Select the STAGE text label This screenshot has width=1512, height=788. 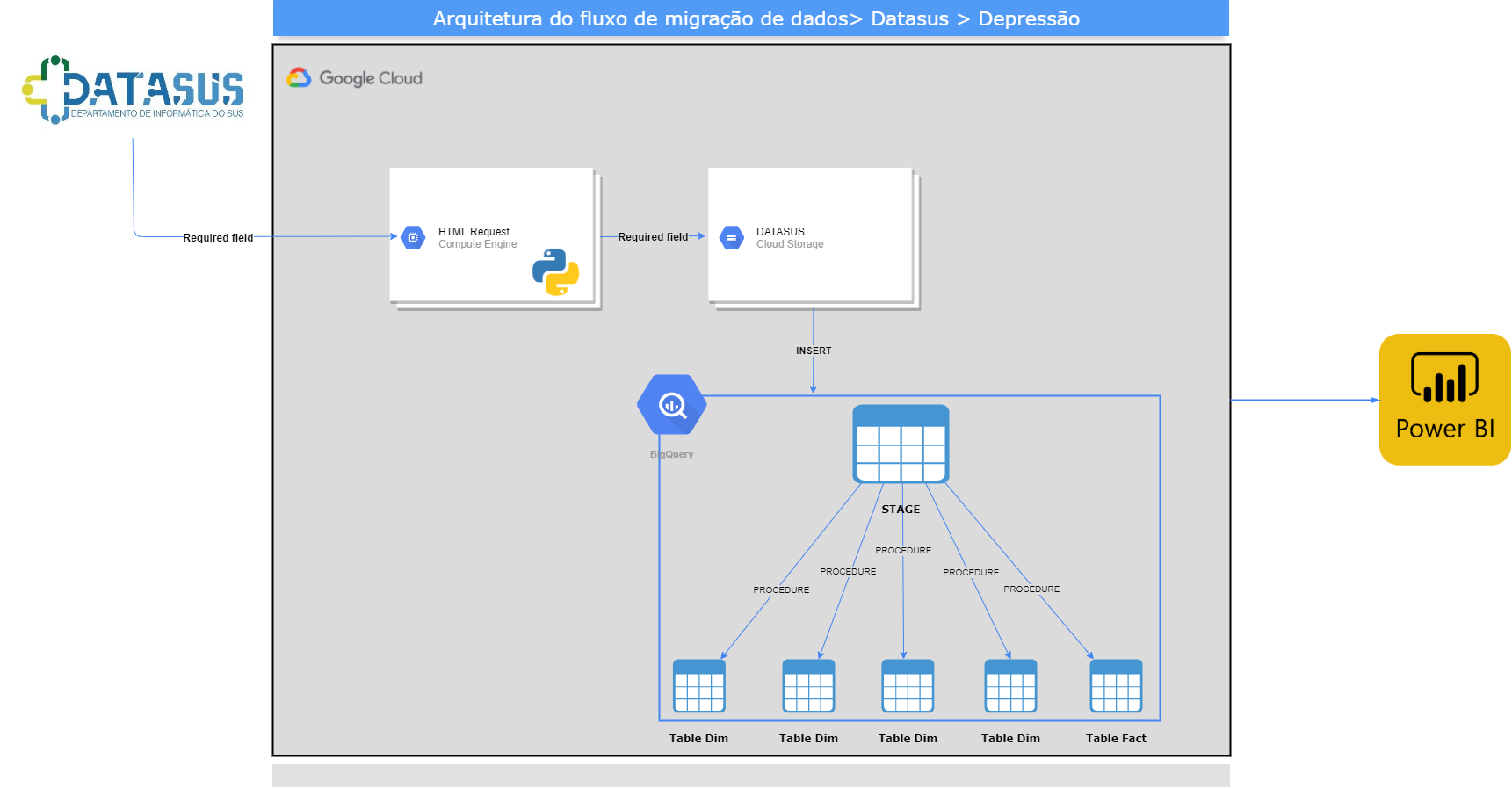[x=901, y=510]
